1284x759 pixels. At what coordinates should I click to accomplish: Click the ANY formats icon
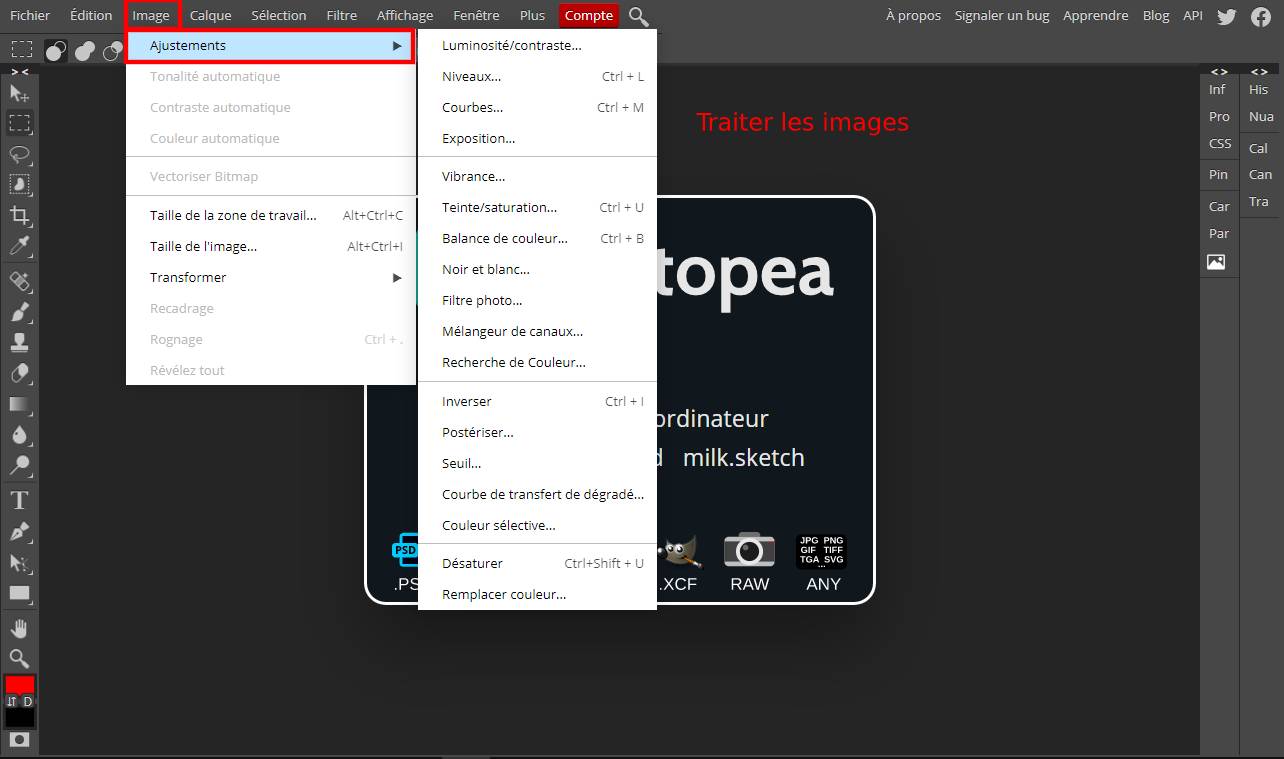pos(822,551)
